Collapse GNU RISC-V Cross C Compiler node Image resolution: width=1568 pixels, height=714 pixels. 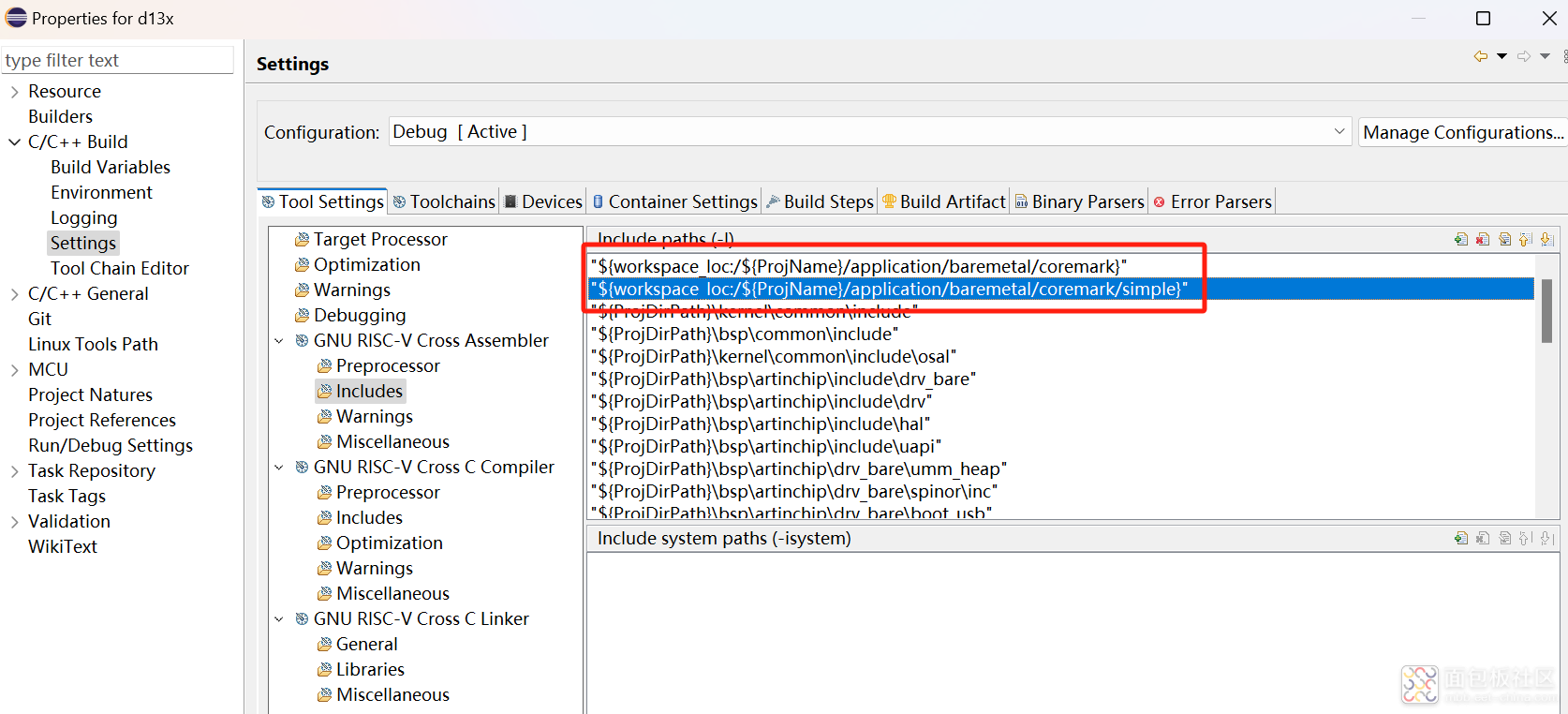pos(279,468)
